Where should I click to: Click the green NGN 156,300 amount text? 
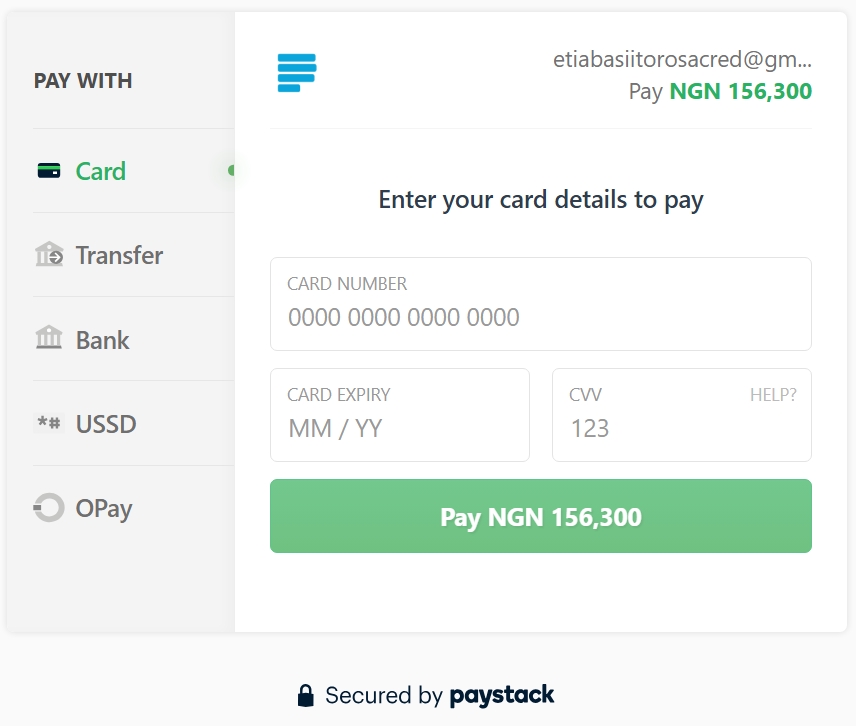click(740, 91)
